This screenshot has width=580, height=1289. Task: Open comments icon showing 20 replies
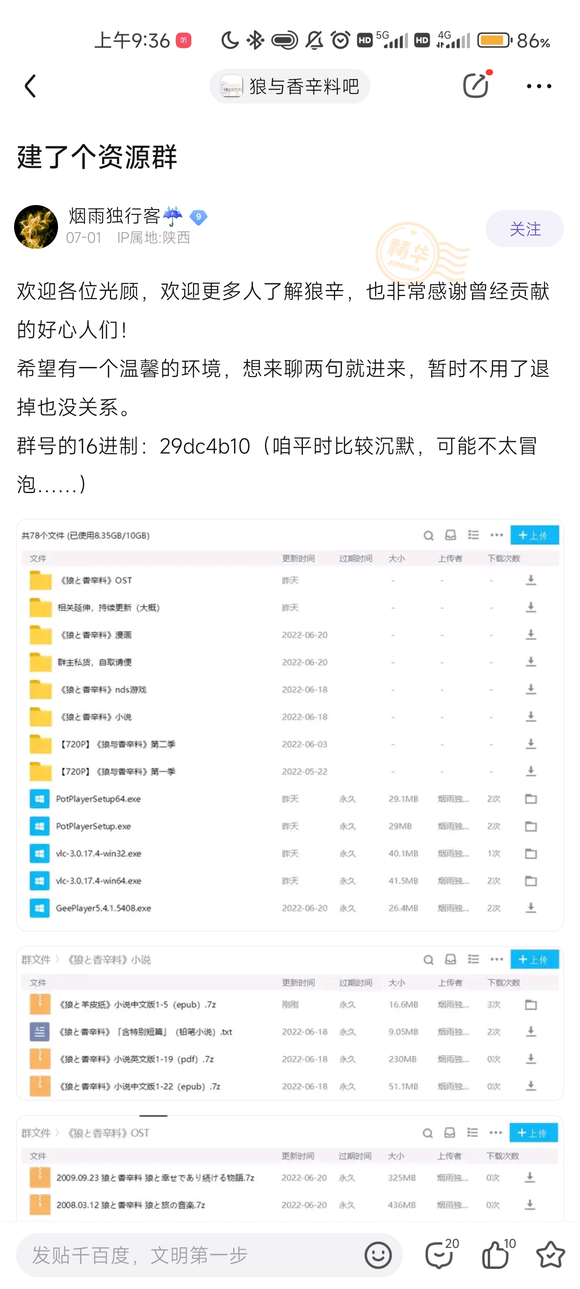pyautogui.click(x=441, y=1254)
